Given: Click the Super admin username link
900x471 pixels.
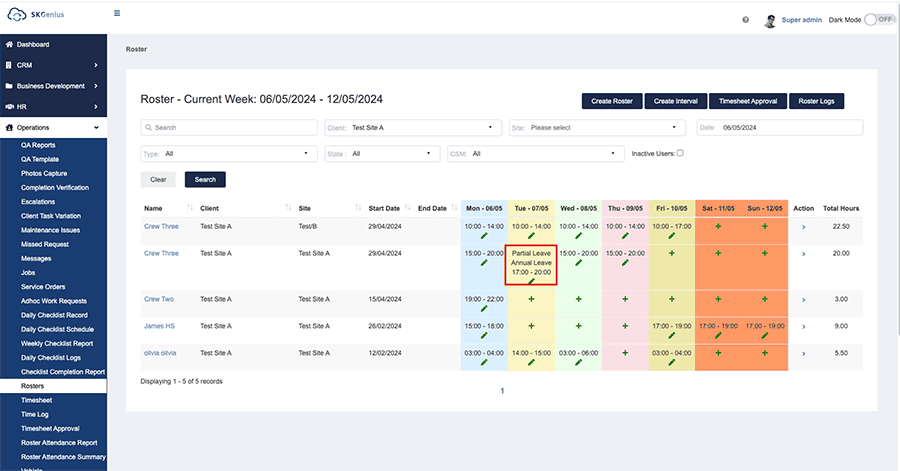Looking at the screenshot, I should [801, 20].
